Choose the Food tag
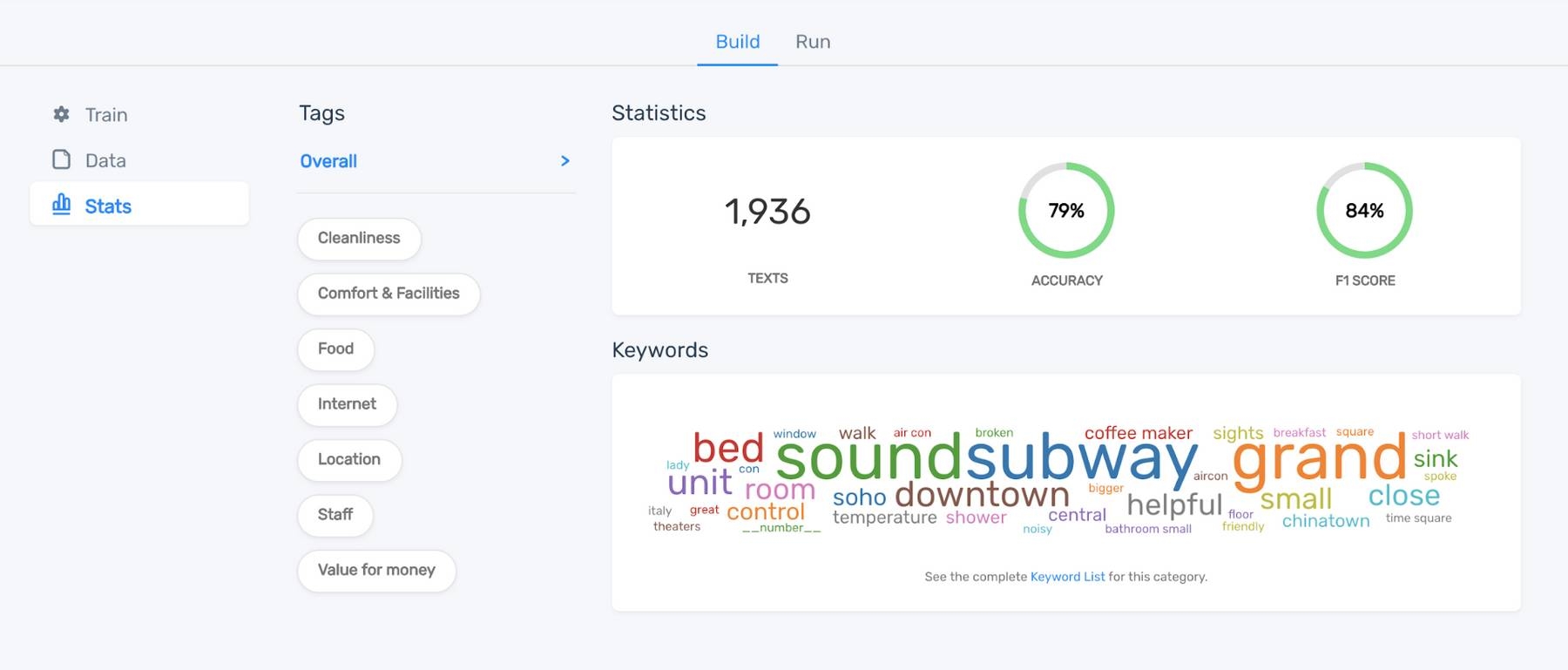 coord(335,349)
